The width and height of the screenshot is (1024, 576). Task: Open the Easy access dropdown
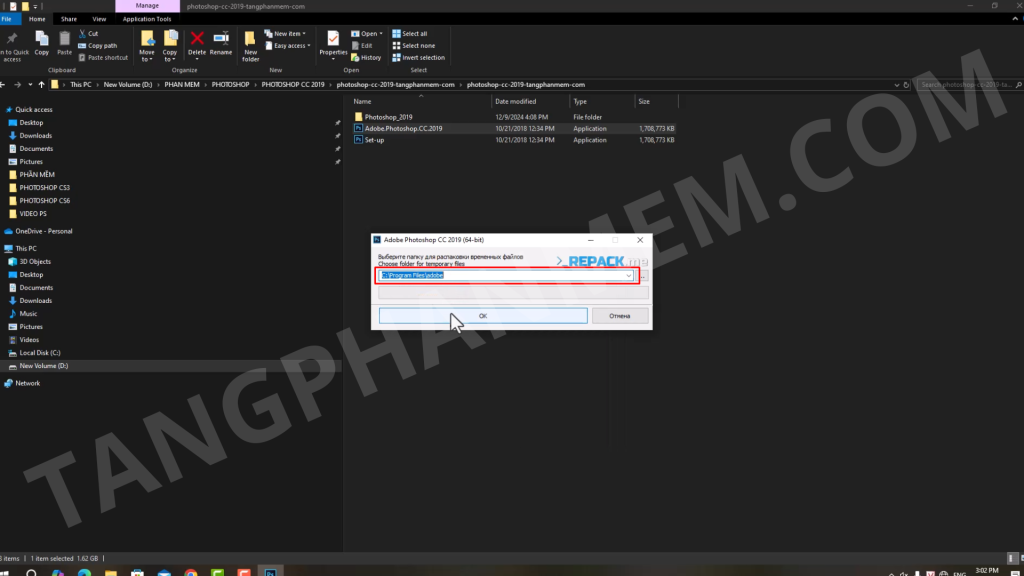click(292, 46)
